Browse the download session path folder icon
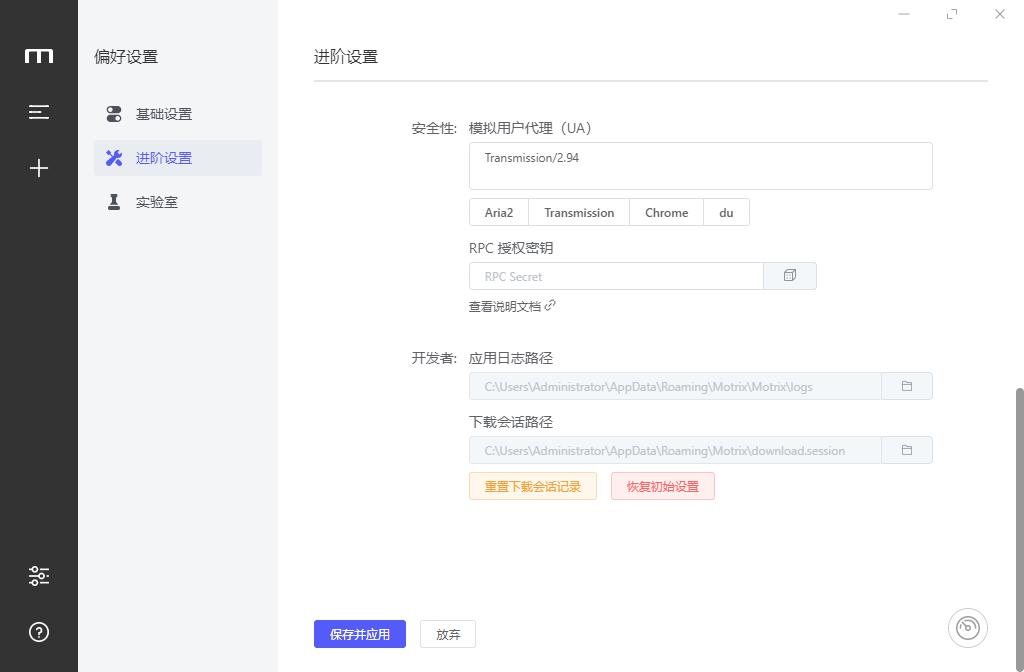 [x=905, y=449]
